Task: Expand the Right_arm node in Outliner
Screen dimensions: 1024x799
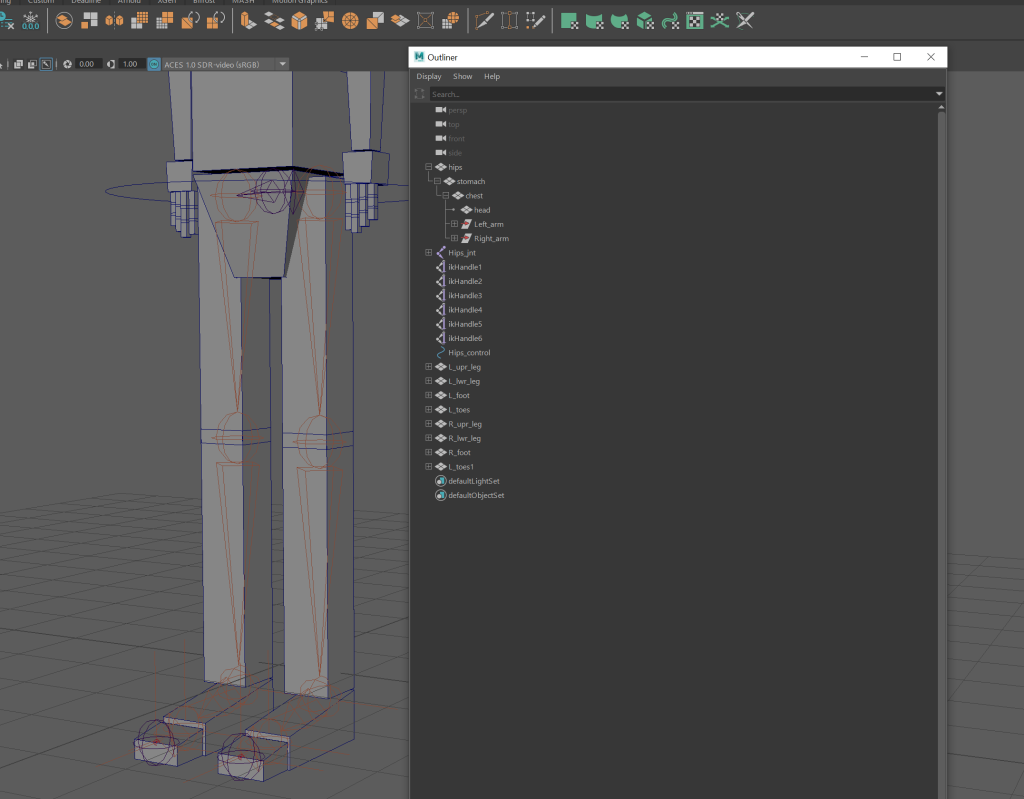Action: pyautogui.click(x=455, y=238)
